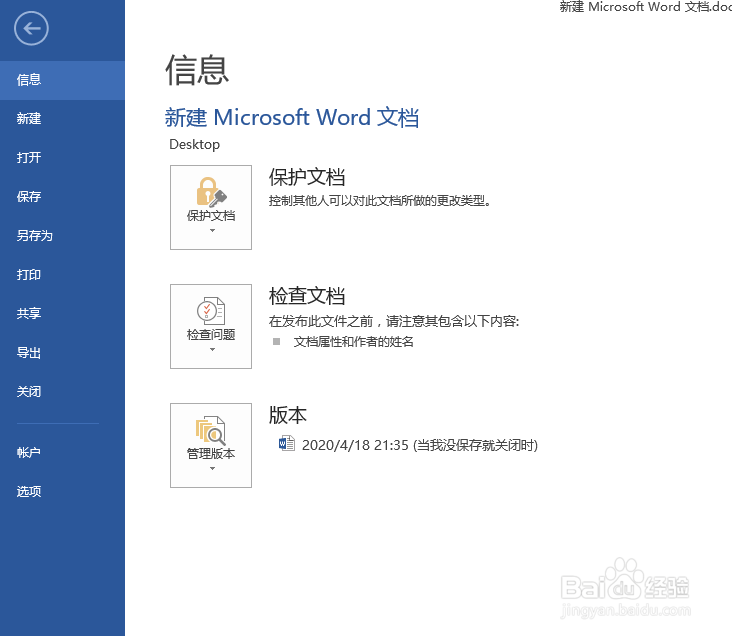The image size is (732, 636).
Task: Go to 打印 in the sidebar
Action: [x=63, y=275]
